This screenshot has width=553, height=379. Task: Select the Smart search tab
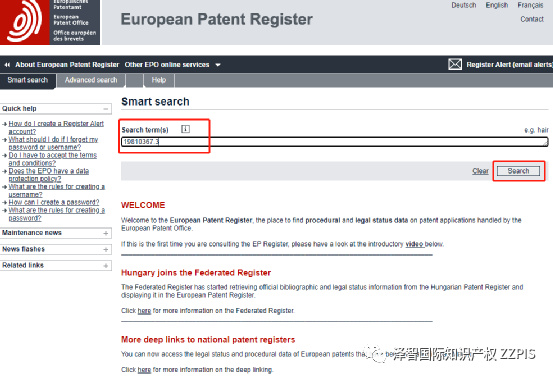[x=28, y=80]
